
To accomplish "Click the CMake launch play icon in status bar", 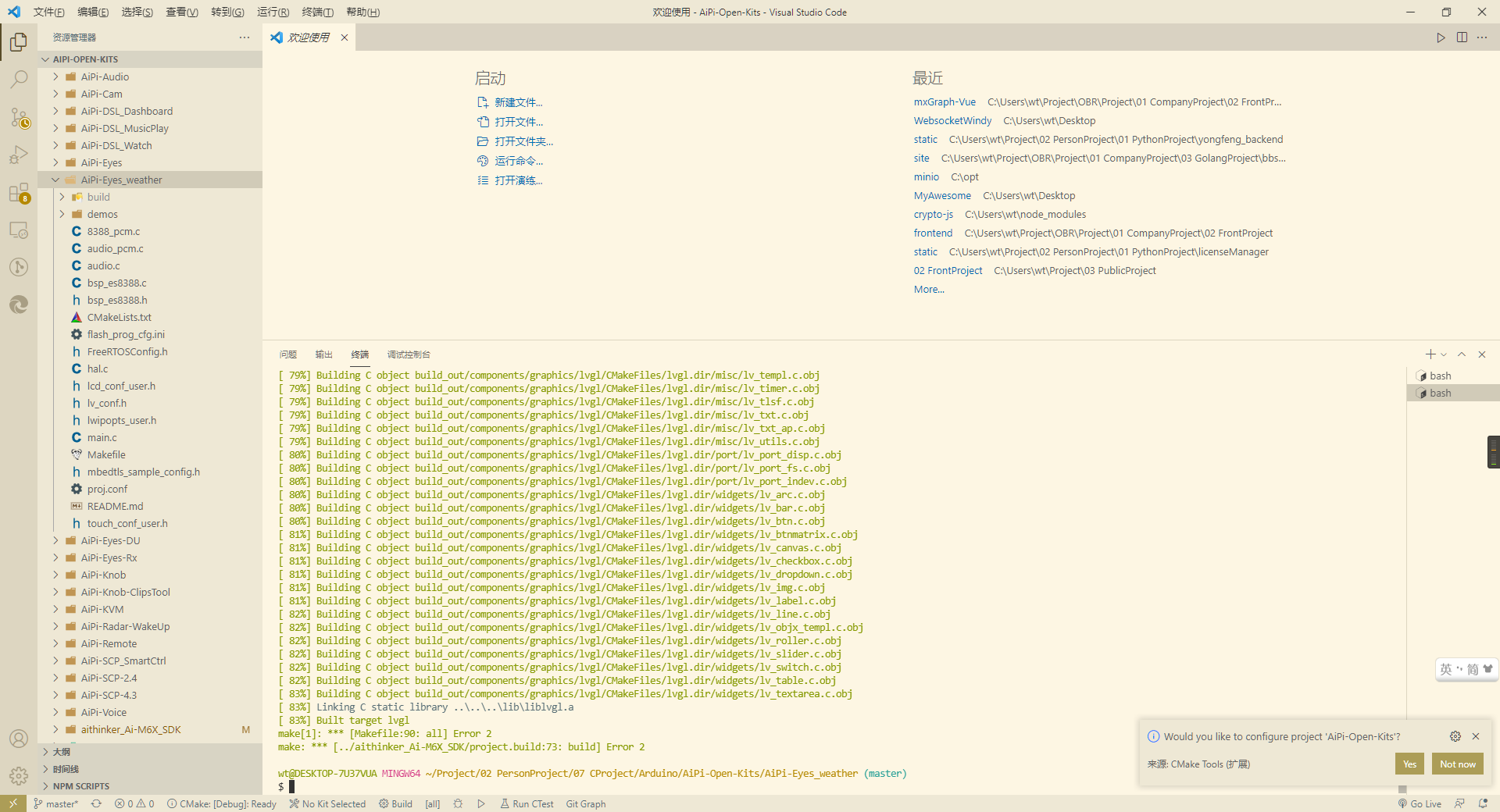I will (x=481, y=803).
